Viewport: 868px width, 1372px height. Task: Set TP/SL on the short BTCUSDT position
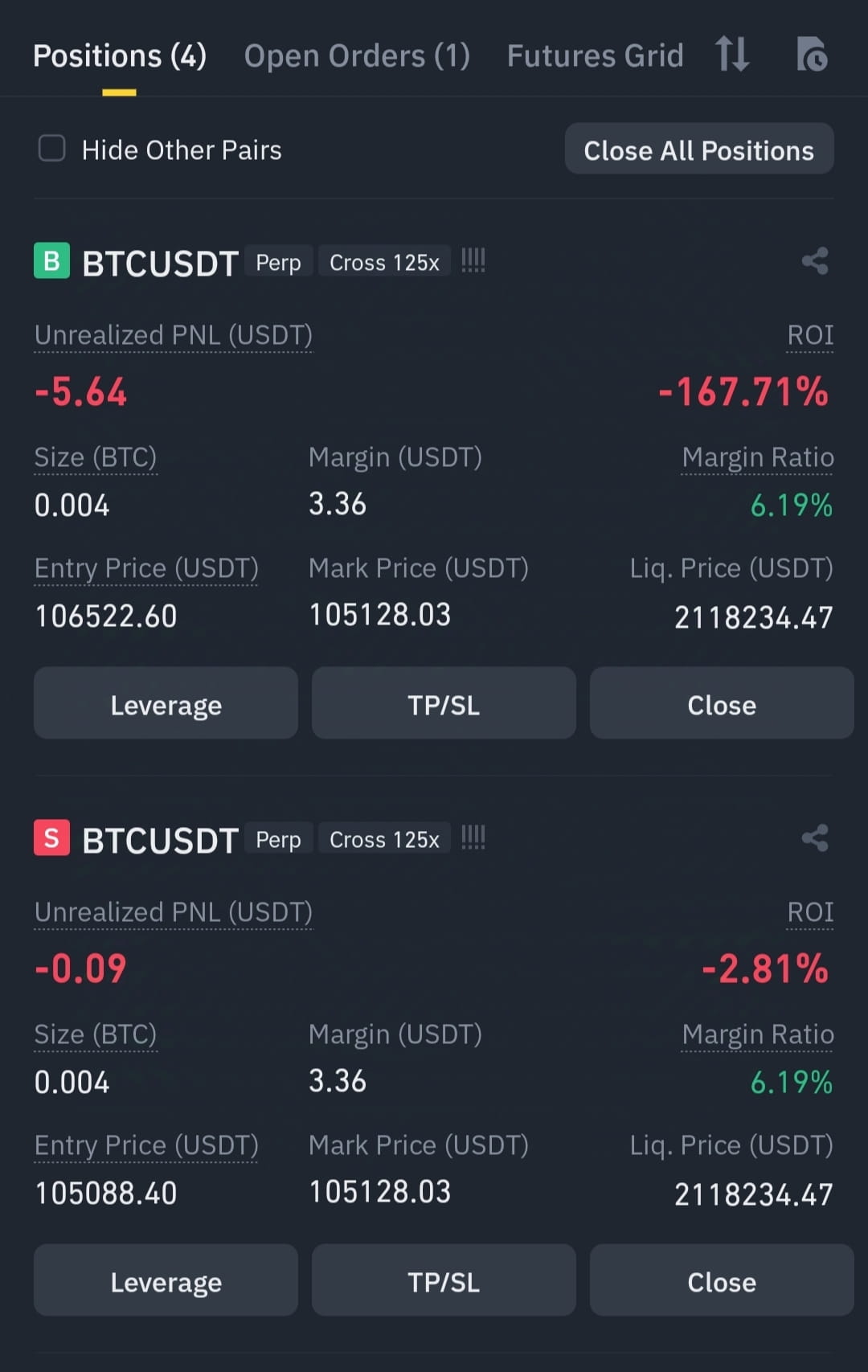coord(444,1281)
